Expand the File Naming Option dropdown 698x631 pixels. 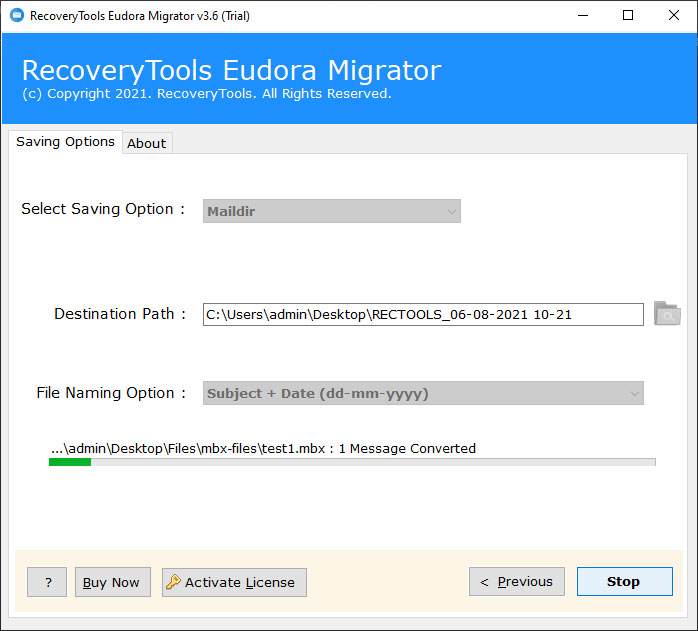click(x=423, y=393)
